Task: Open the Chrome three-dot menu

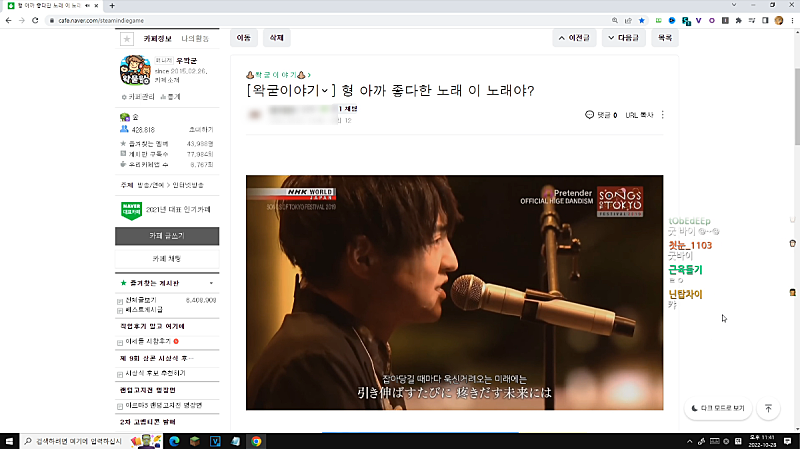Action: pos(792,20)
